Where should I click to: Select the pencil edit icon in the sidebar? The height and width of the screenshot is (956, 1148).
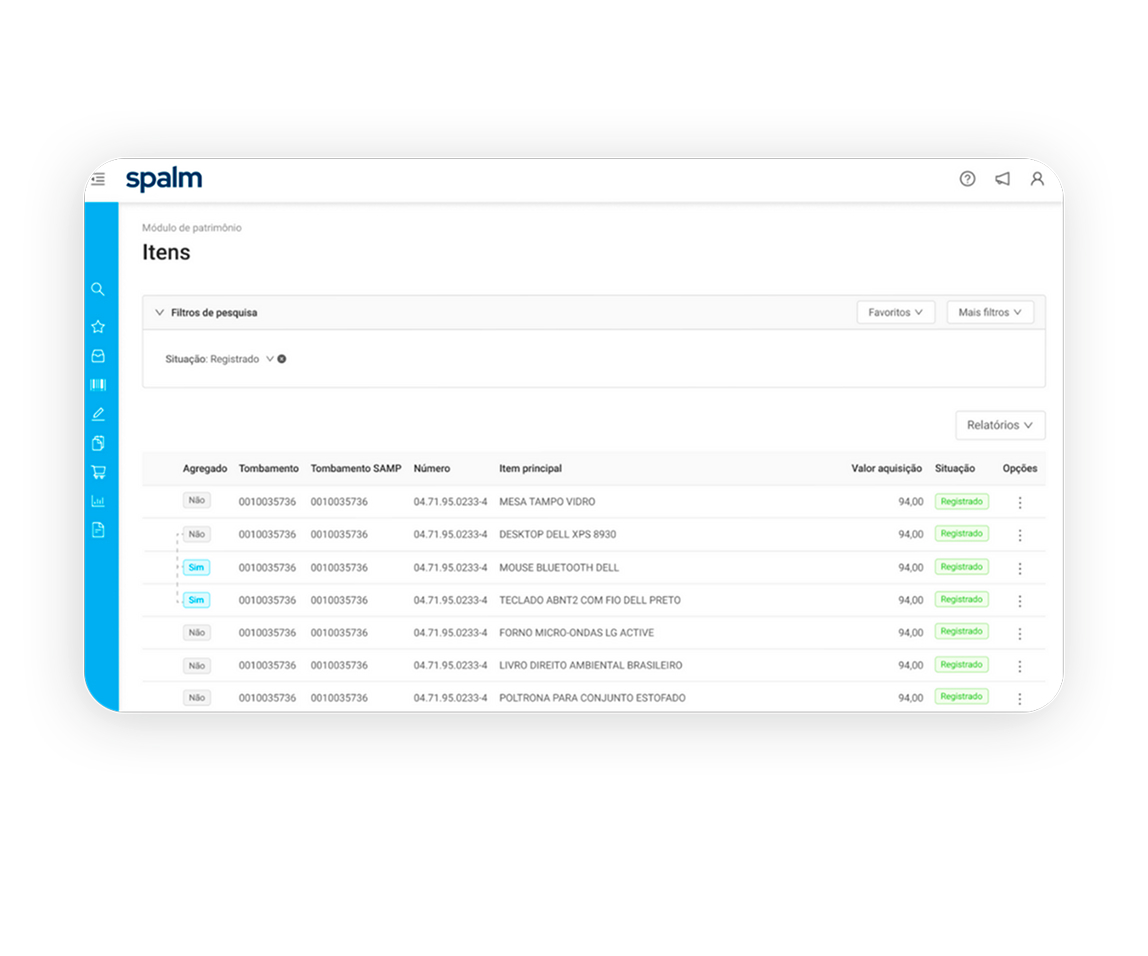pyautogui.click(x=98, y=414)
